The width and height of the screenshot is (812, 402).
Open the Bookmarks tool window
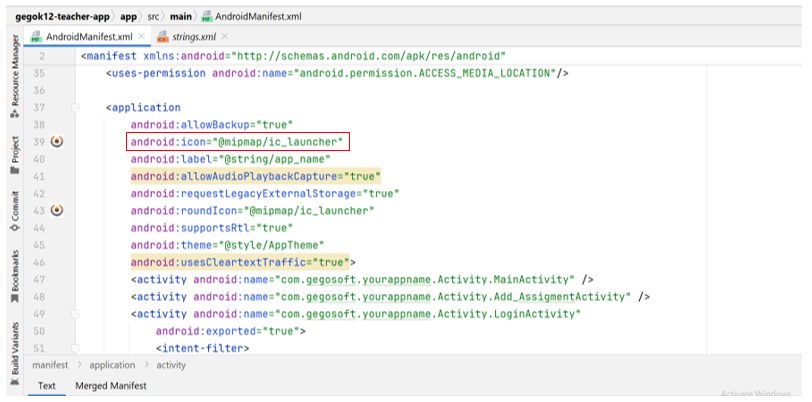pyautogui.click(x=14, y=271)
